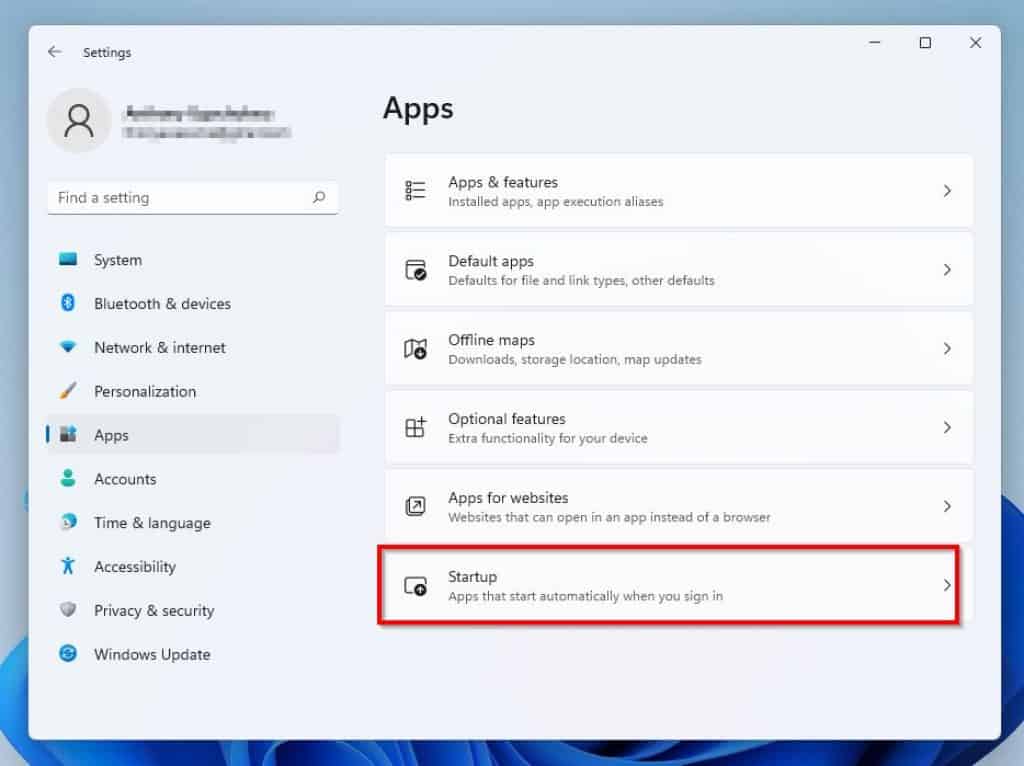Expand Apps for websites chevron
This screenshot has width=1024, height=766.
[x=947, y=506]
